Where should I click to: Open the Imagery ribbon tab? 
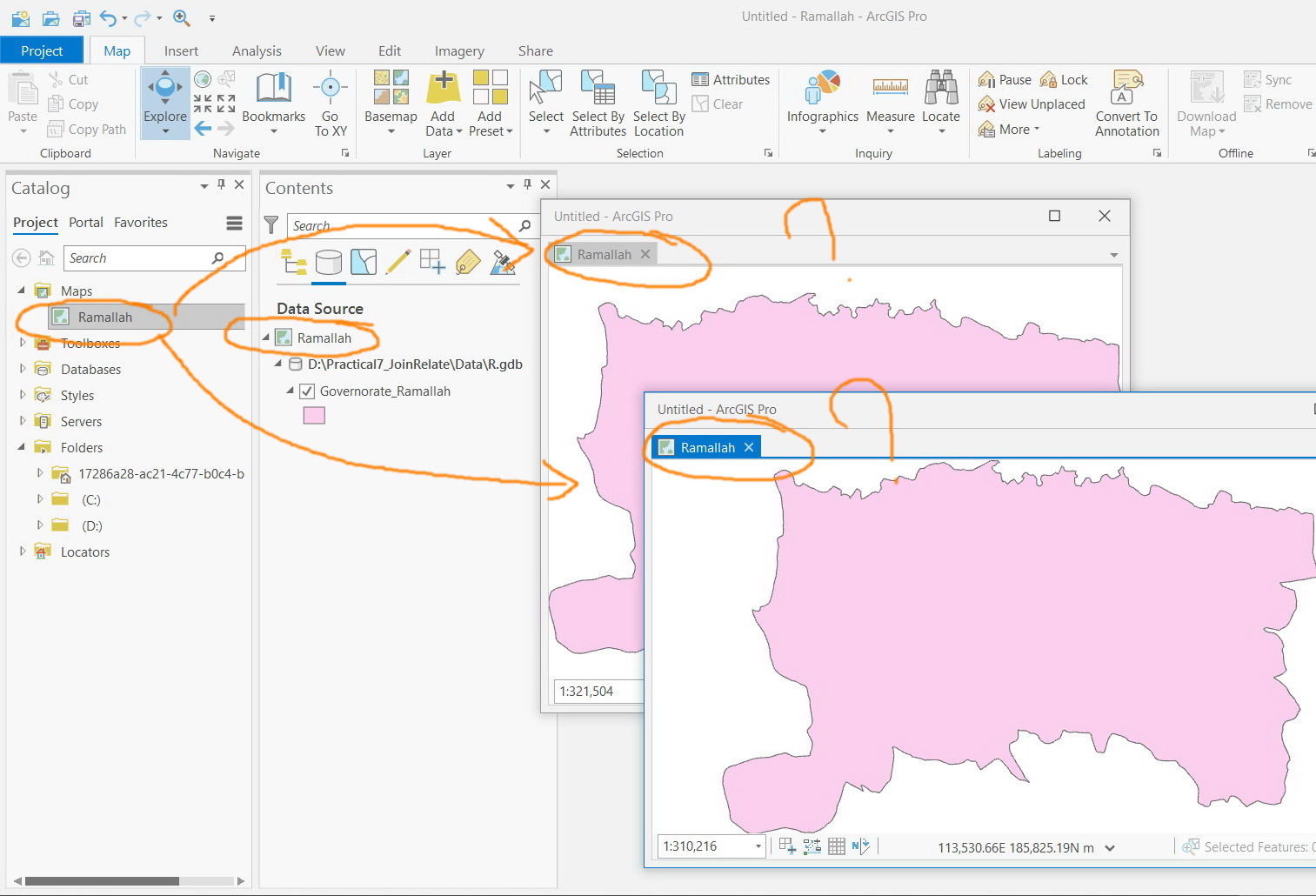pos(459,51)
